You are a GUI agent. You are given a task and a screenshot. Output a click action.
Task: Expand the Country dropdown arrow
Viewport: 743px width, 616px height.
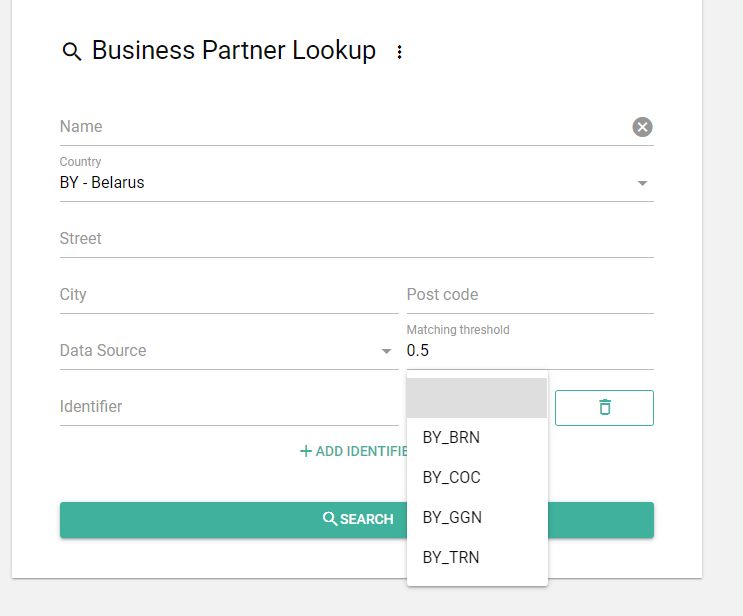point(642,183)
